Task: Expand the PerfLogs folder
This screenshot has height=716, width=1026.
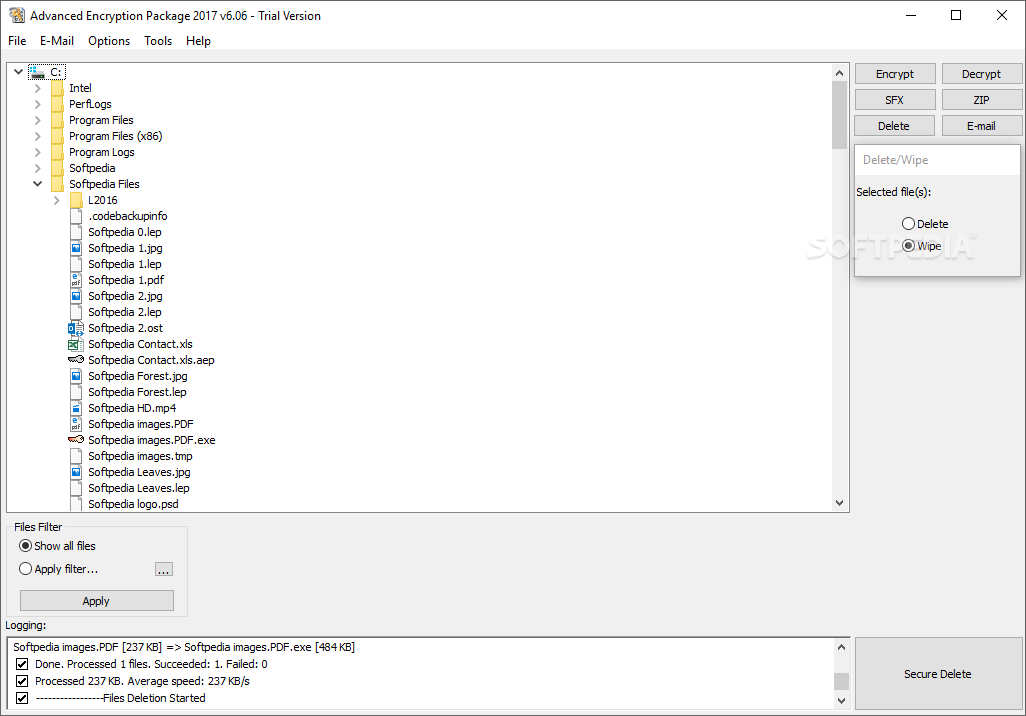Action: point(37,104)
